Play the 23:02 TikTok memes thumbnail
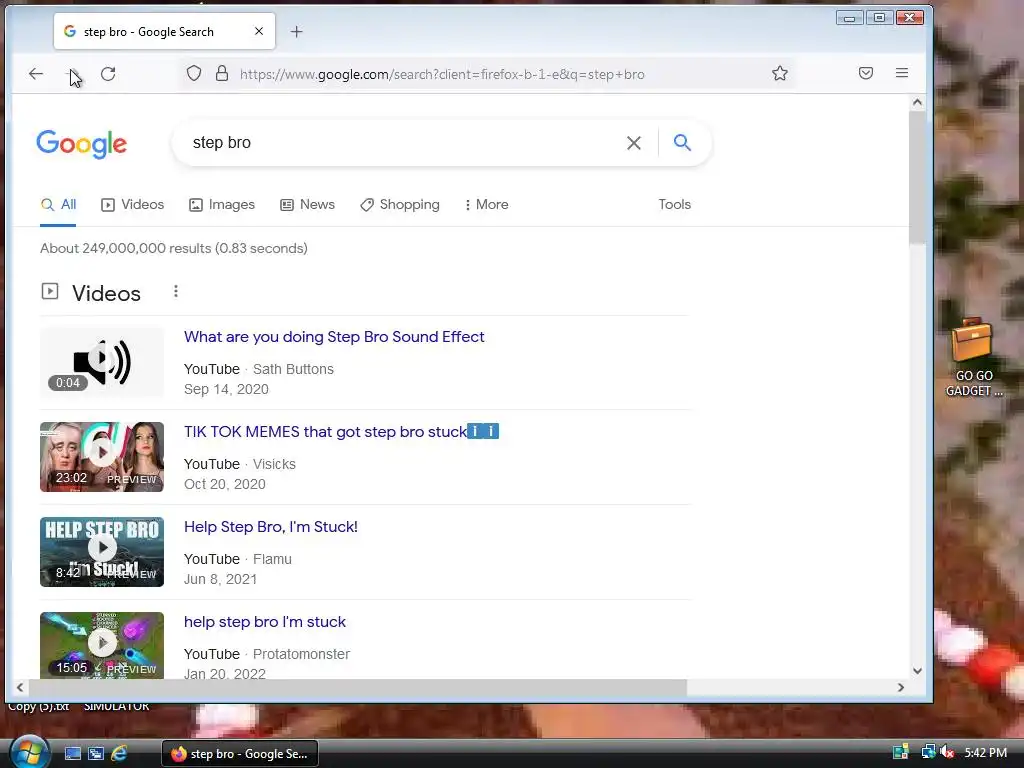The height and width of the screenshot is (768, 1024). [x=102, y=456]
